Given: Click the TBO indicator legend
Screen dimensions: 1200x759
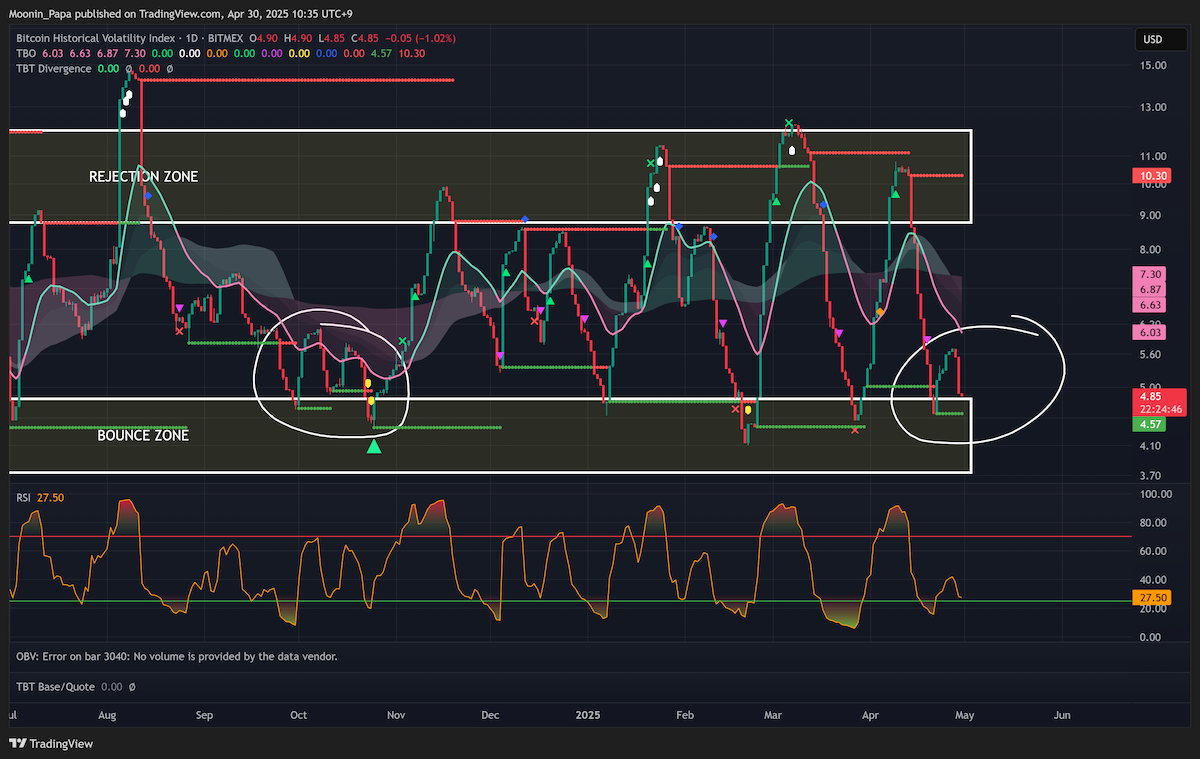Looking at the screenshot, I should (x=27, y=54).
